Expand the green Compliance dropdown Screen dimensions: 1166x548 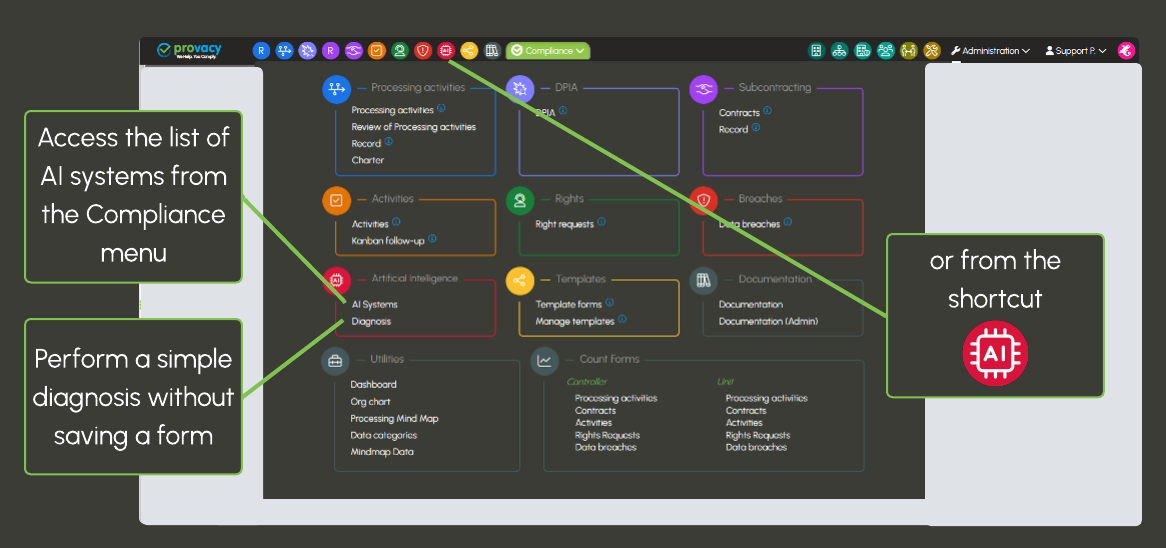548,50
